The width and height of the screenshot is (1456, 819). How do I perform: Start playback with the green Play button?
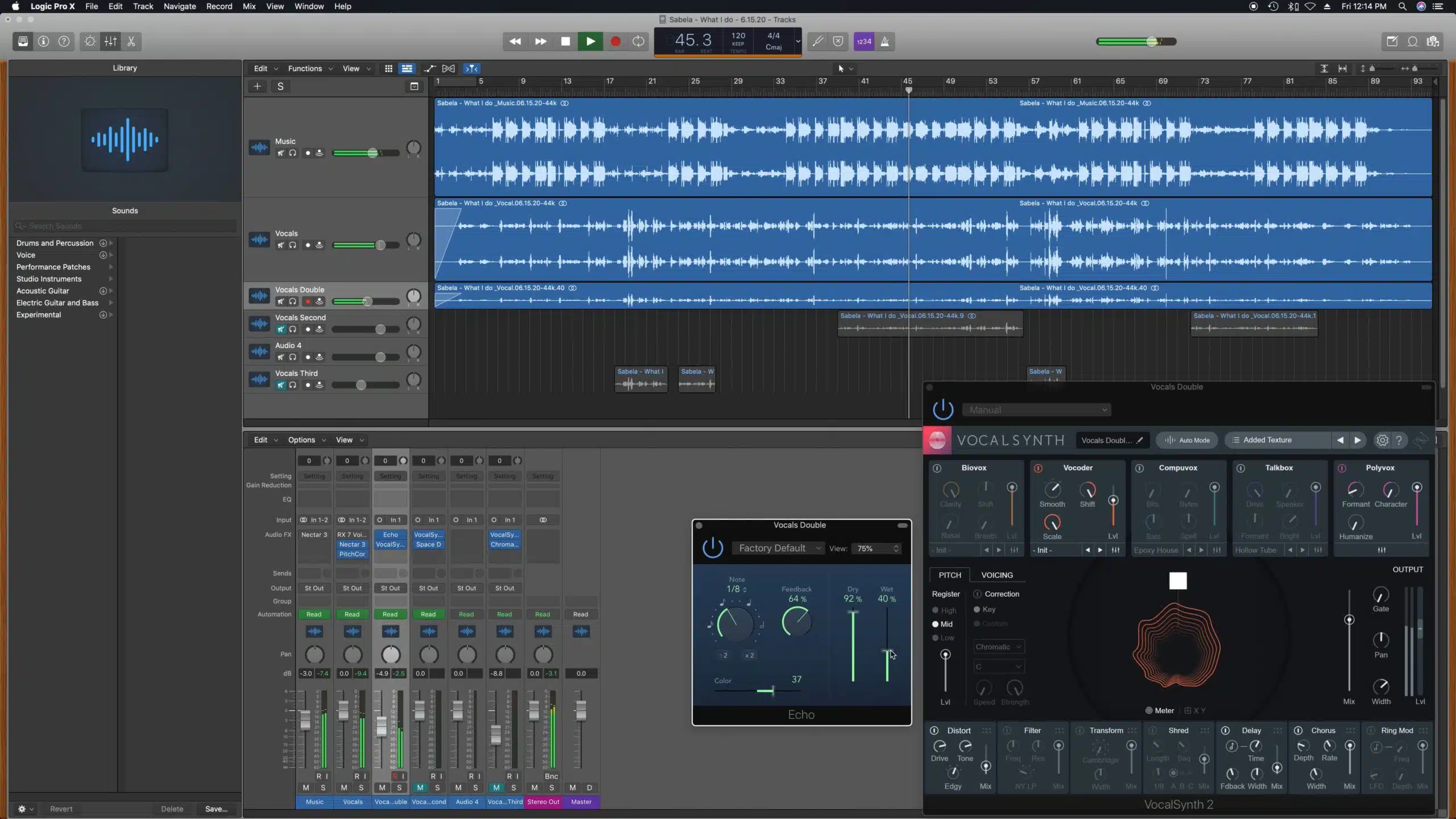tap(590, 42)
